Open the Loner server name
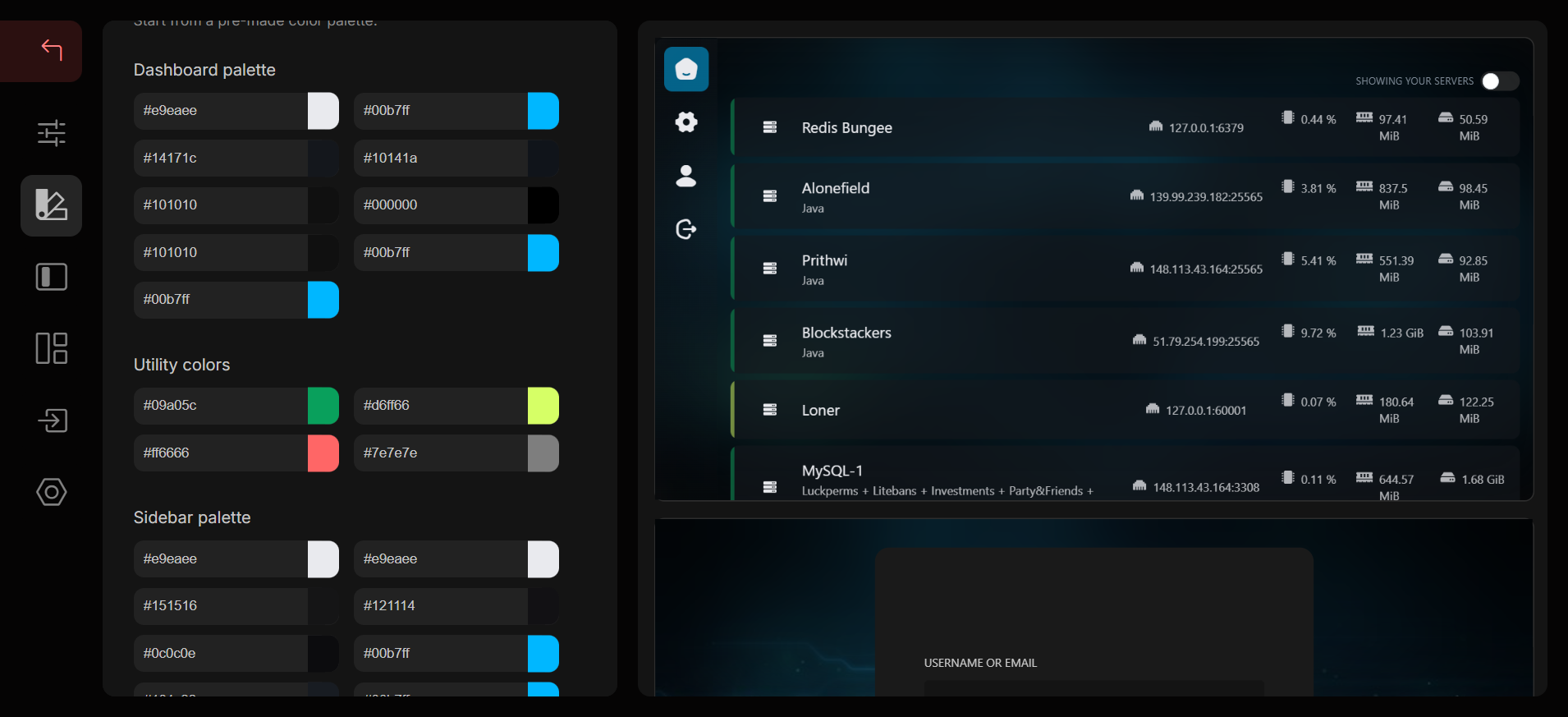Image resolution: width=1568 pixels, height=717 pixels. pyautogui.click(x=821, y=411)
